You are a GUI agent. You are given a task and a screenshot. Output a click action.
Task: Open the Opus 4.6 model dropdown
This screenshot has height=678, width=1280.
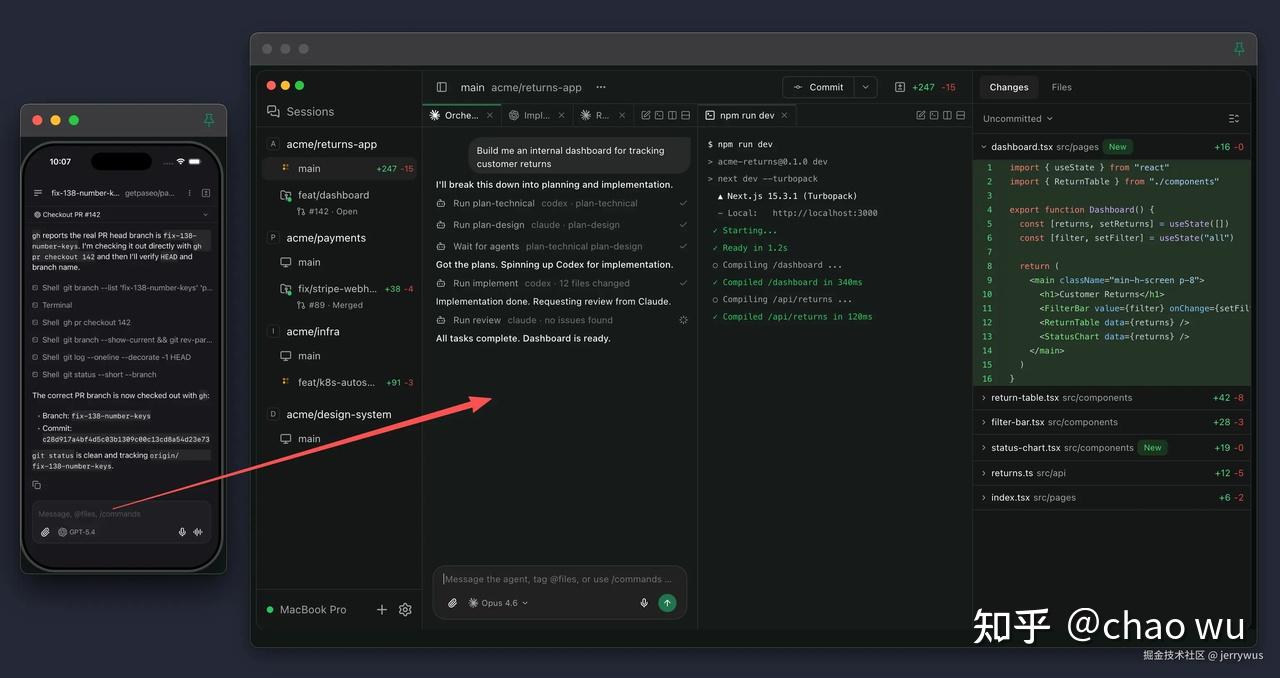[498, 603]
